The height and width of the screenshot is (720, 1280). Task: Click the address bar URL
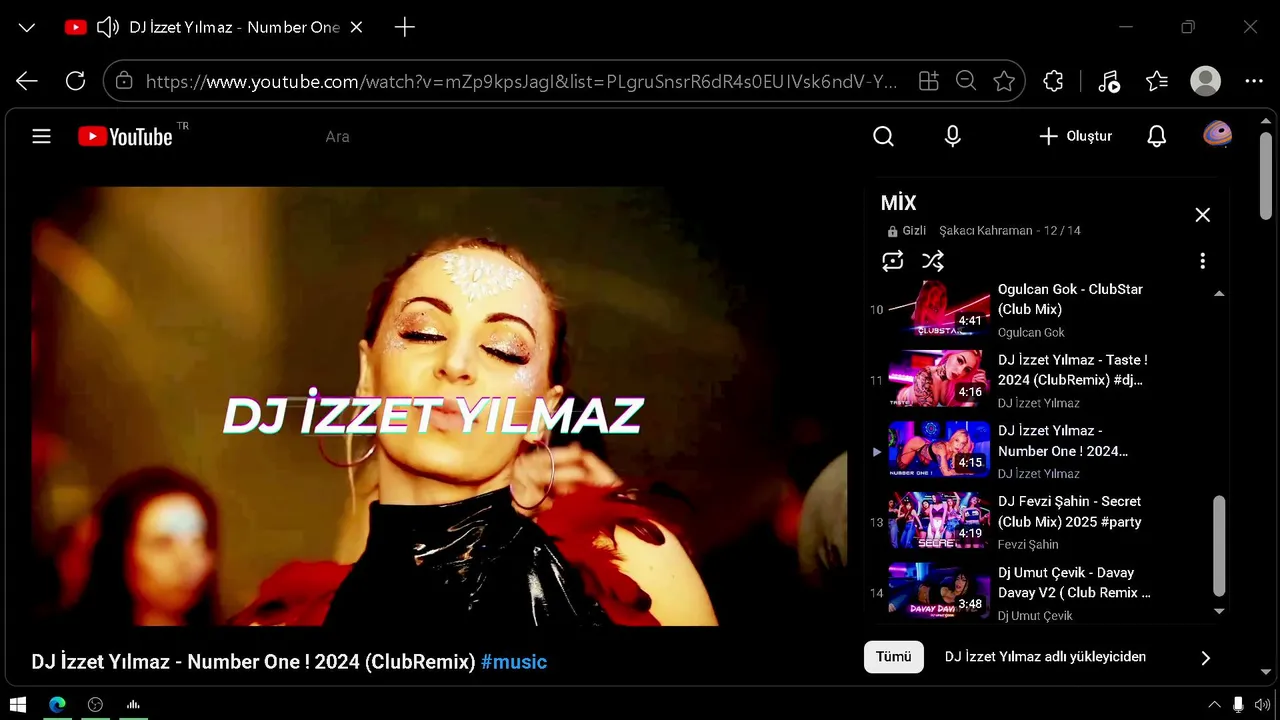[x=521, y=81]
